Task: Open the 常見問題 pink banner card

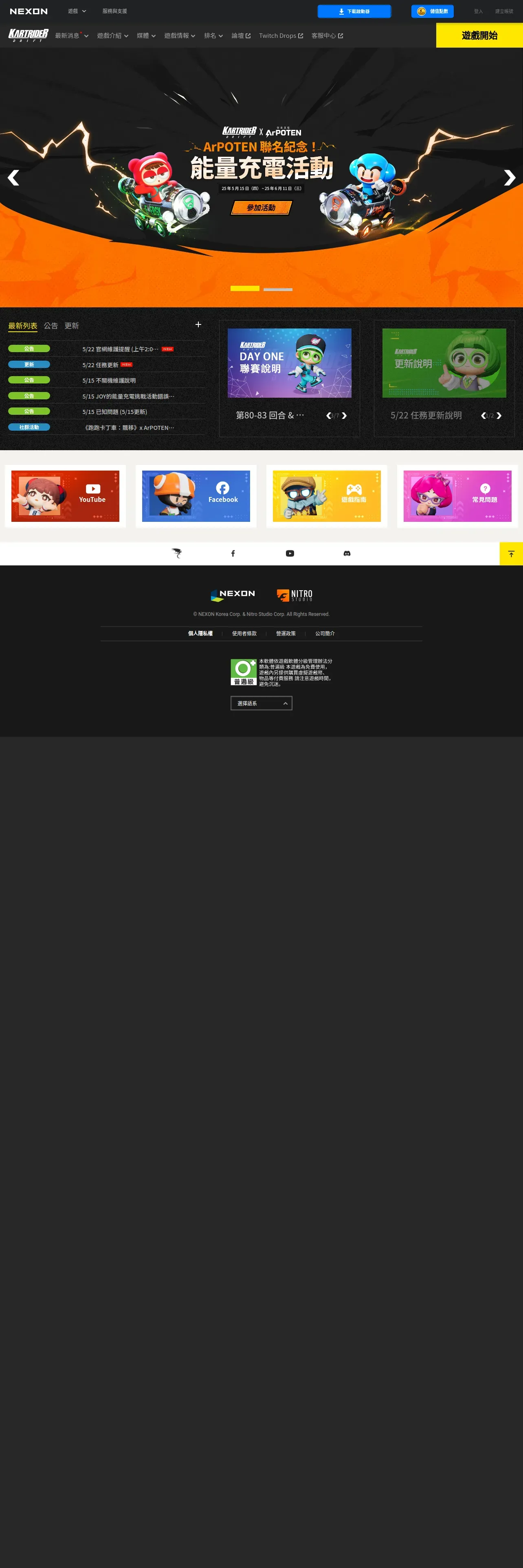Action: pos(457,496)
